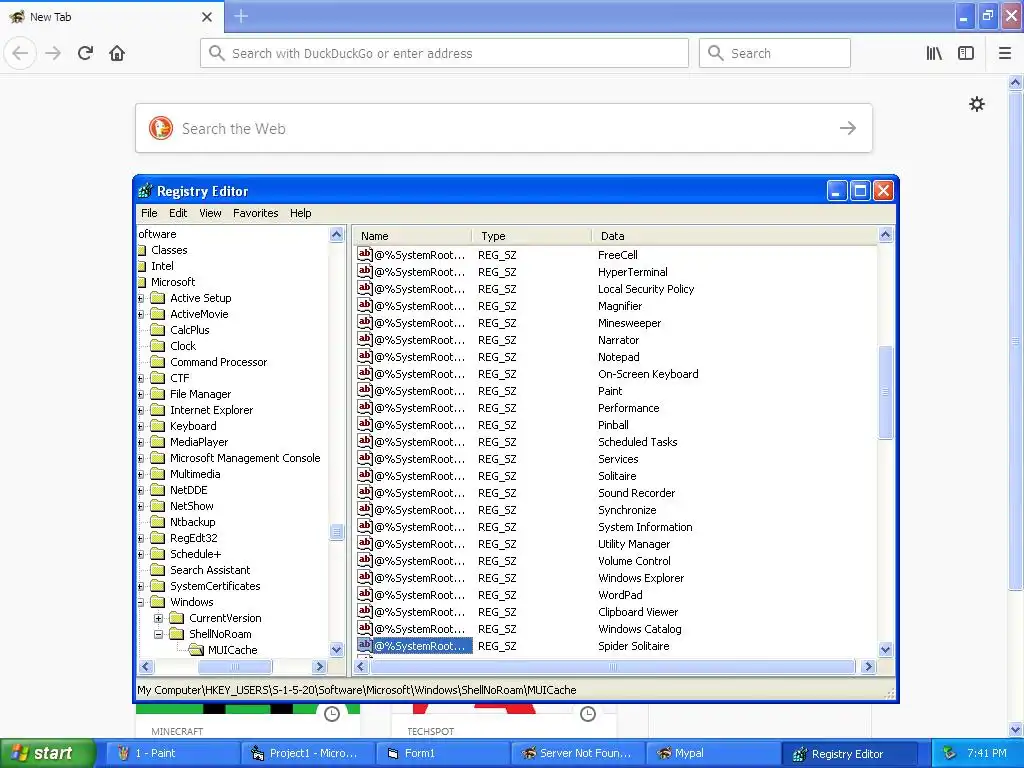Click system tray icon near clock
1024x768 pixels.
point(950,753)
